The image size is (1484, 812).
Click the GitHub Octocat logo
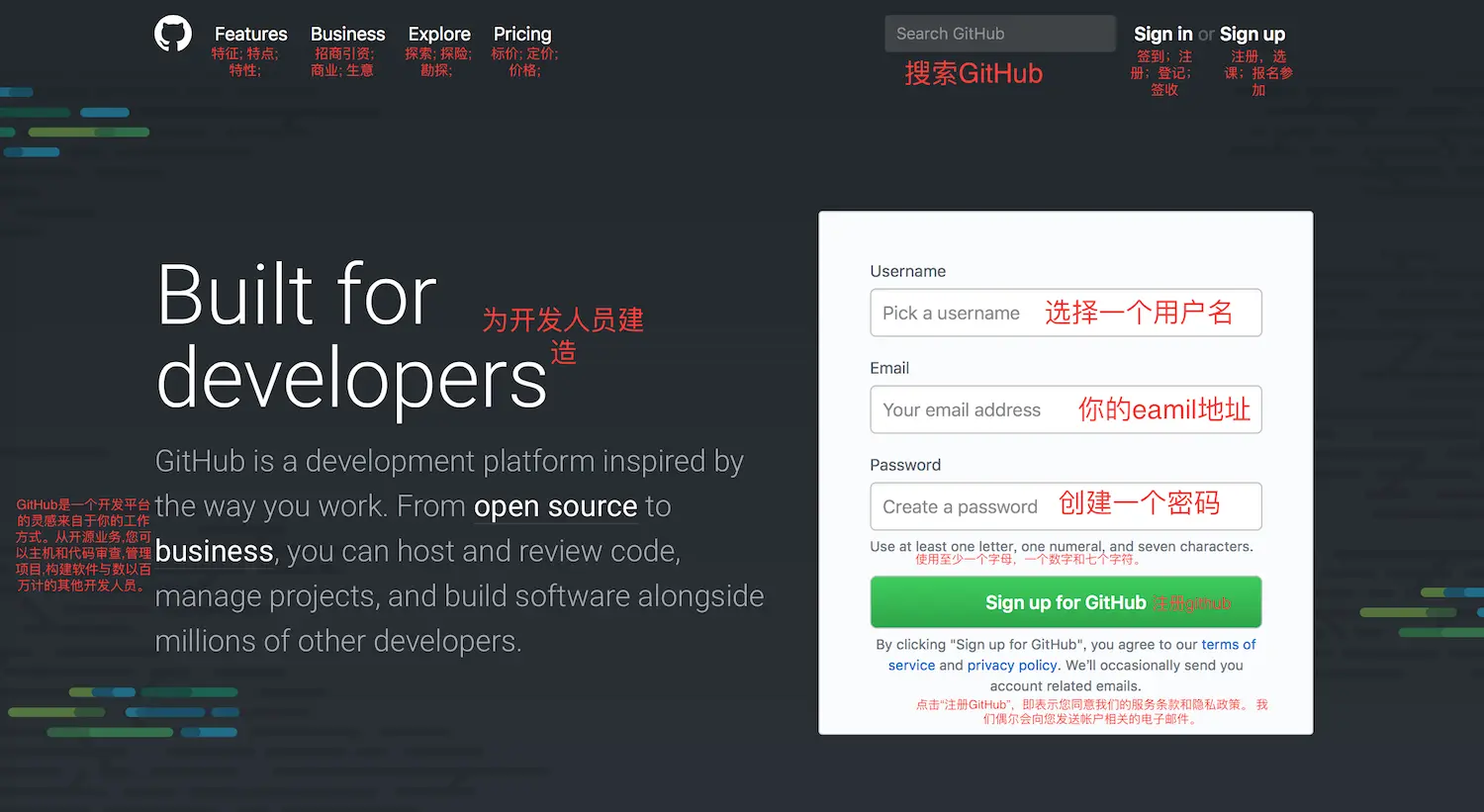pyautogui.click(x=173, y=34)
